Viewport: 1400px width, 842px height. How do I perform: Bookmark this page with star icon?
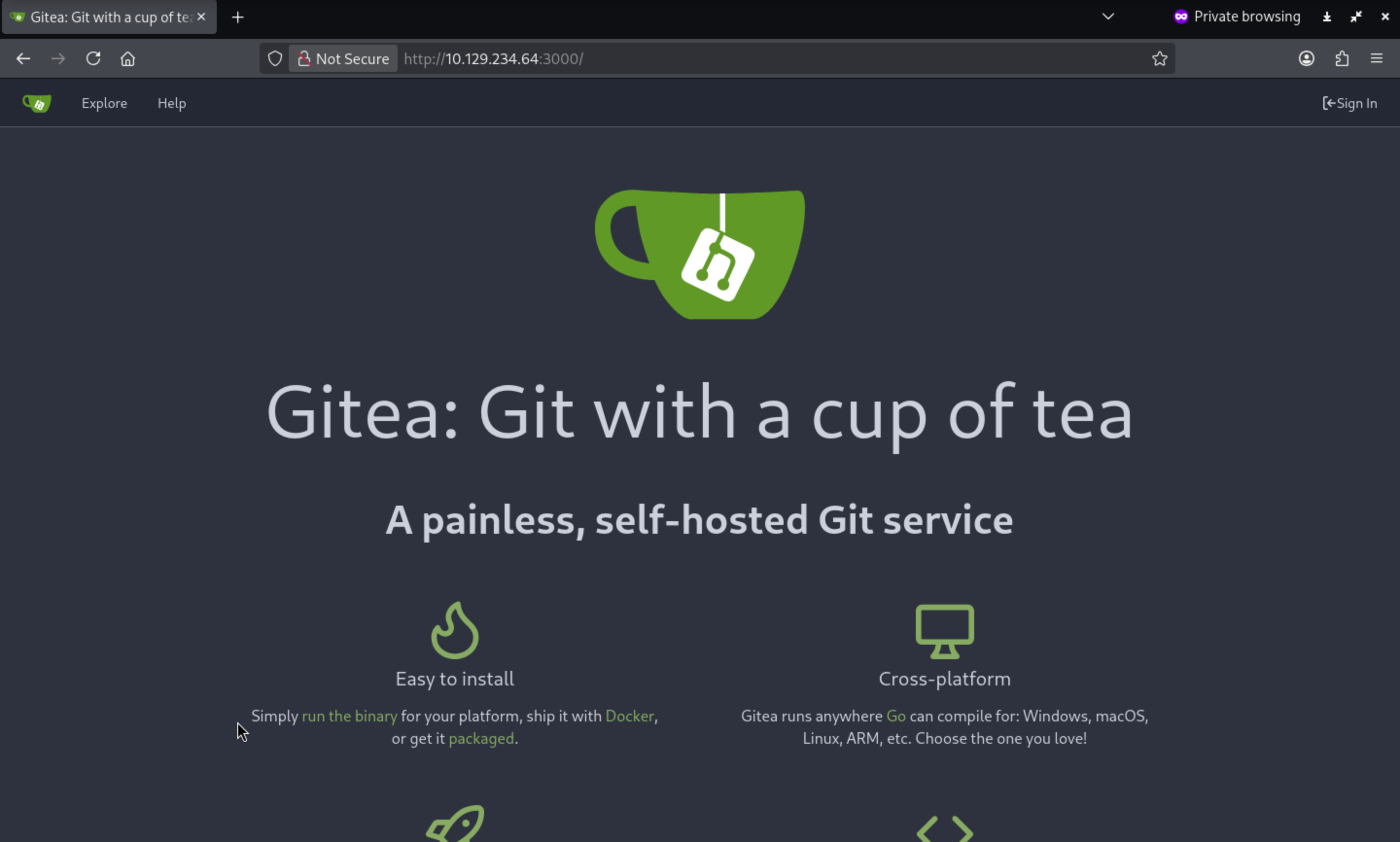click(x=1159, y=58)
